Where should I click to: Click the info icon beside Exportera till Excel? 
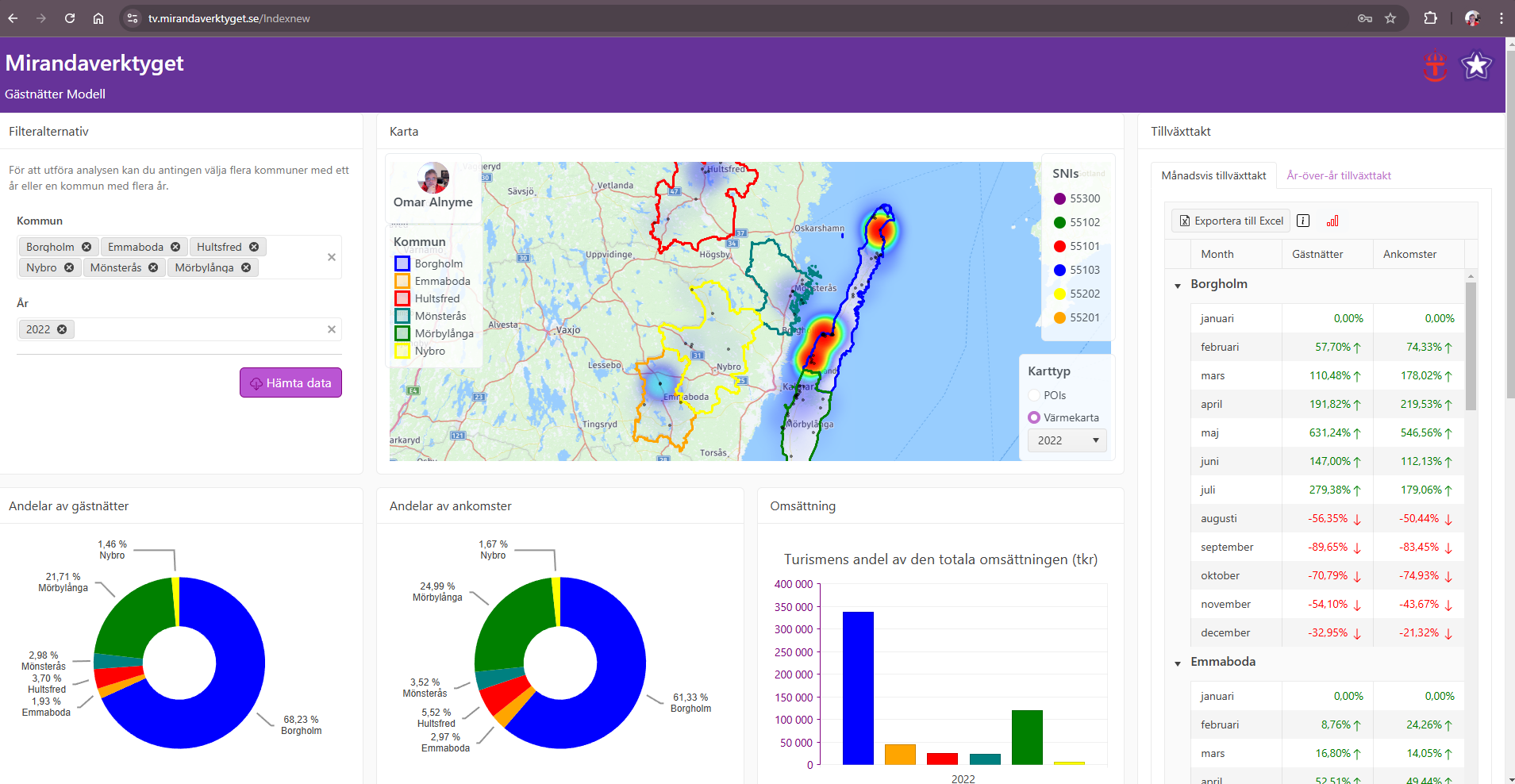[1303, 221]
